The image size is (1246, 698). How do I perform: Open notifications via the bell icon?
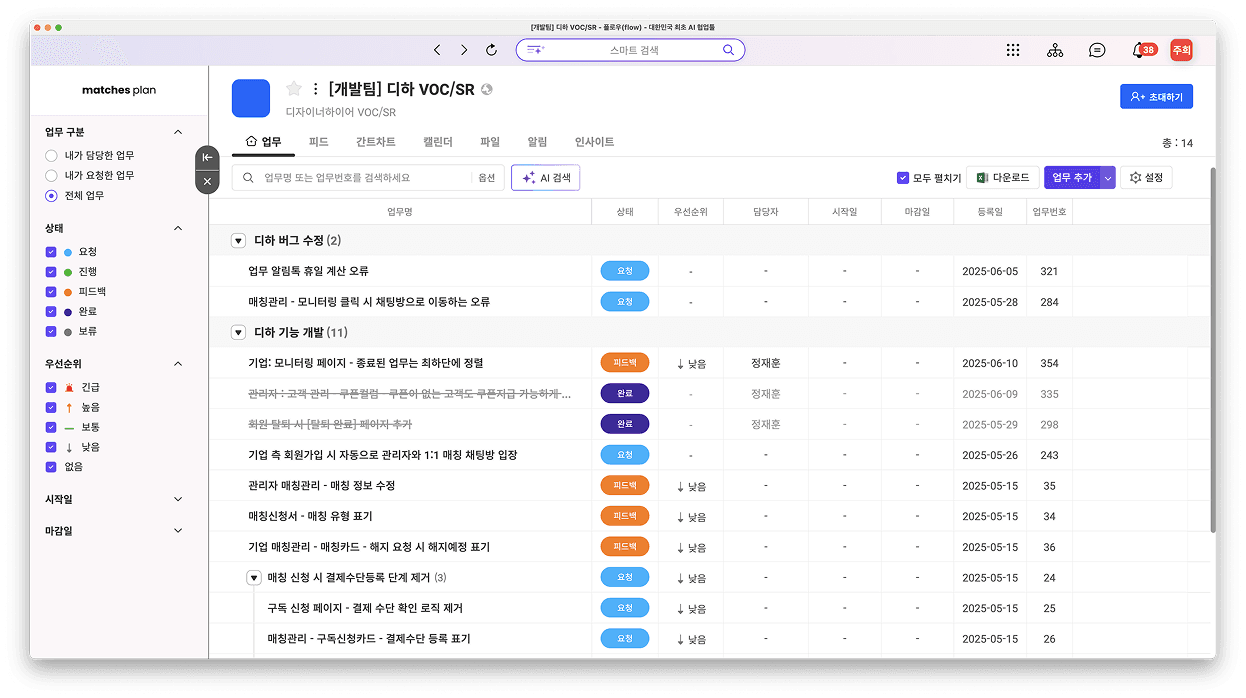coord(1137,50)
